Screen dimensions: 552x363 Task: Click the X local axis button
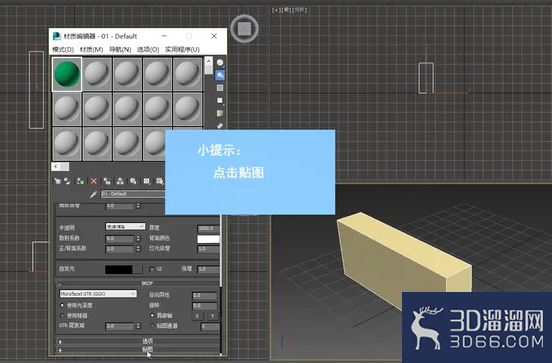(x=197, y=316)
